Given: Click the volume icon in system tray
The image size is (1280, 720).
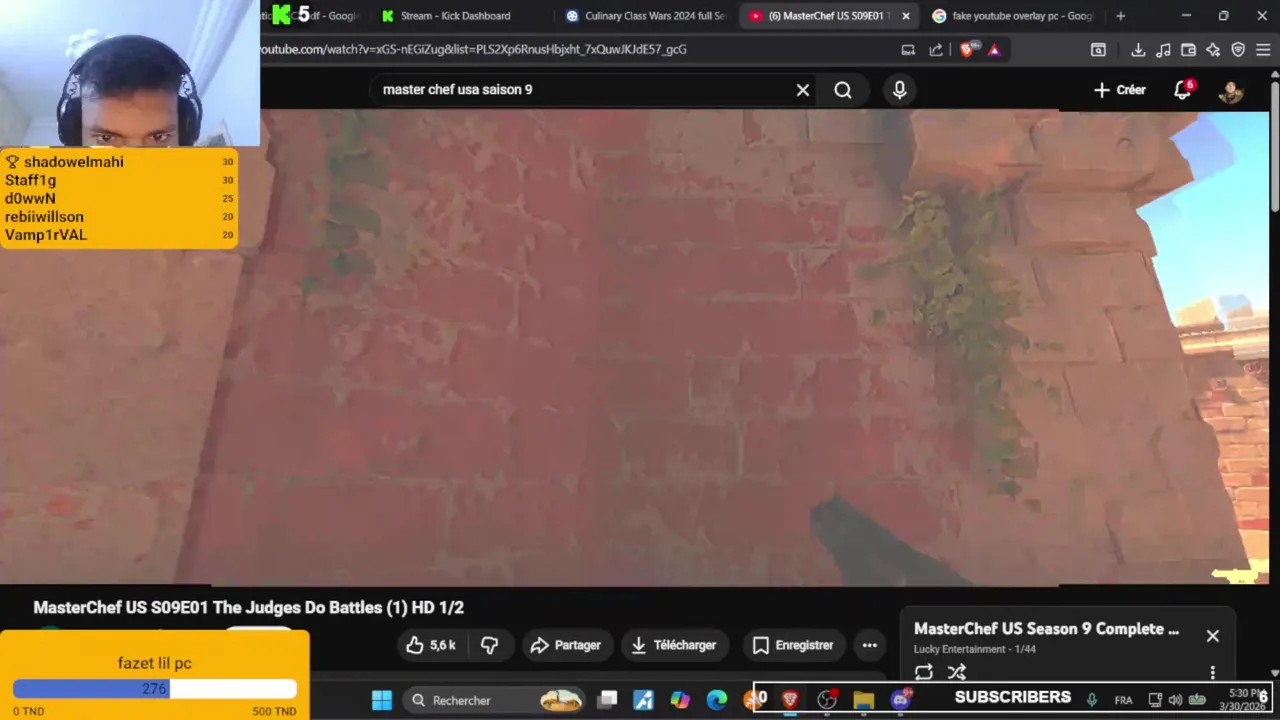Looking at the screenshot, I should (1174, 700).
